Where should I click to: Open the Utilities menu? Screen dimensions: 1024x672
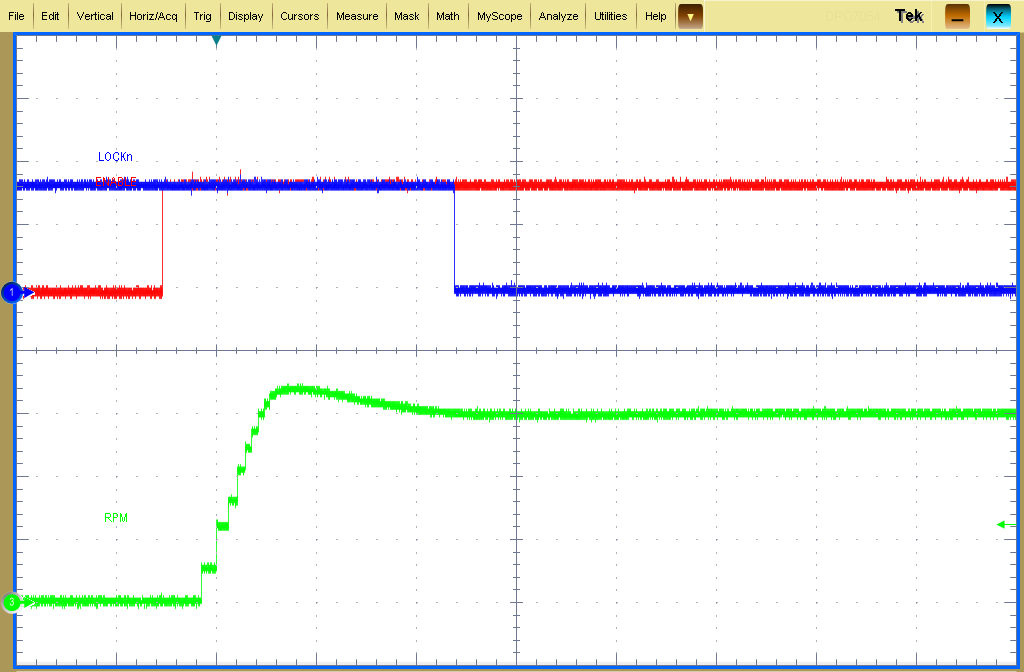click(610, 15)
